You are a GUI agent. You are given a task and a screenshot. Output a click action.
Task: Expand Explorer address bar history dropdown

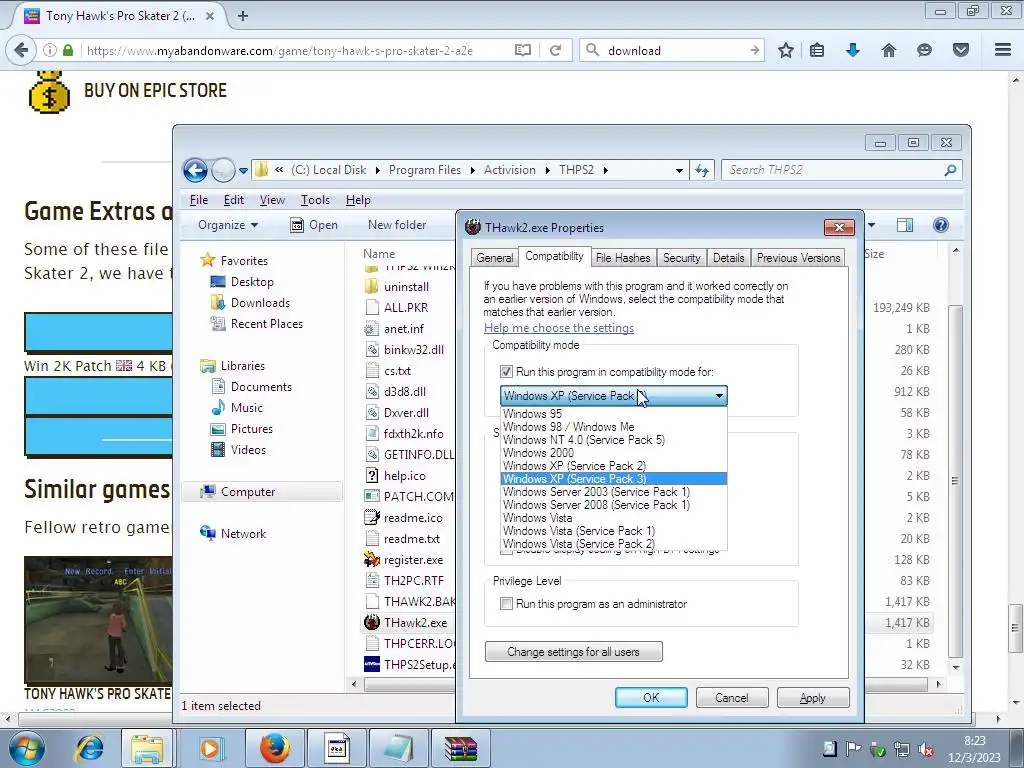pos(679,170)
